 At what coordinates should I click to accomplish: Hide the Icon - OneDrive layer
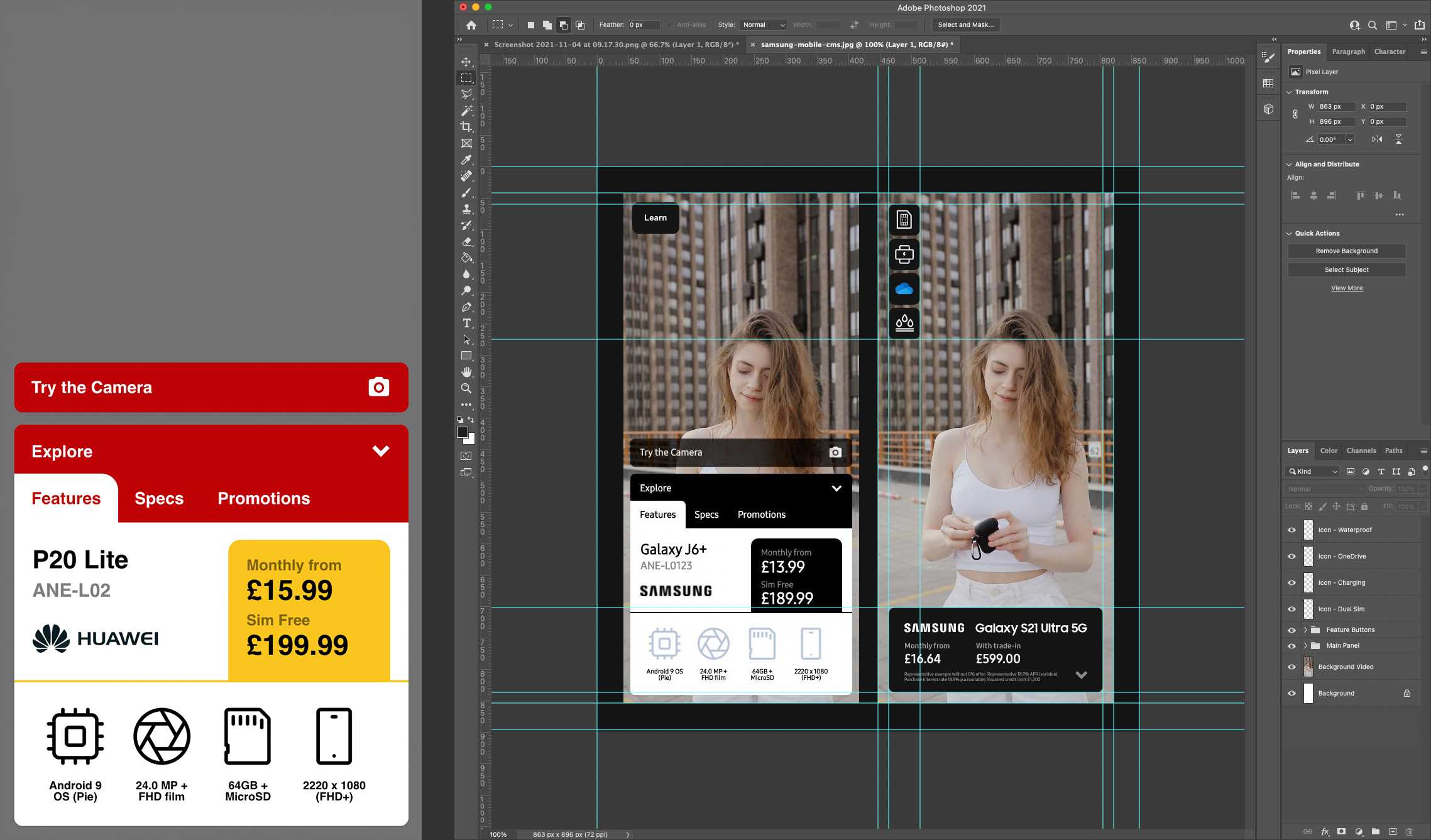(x=1291, y=556)
